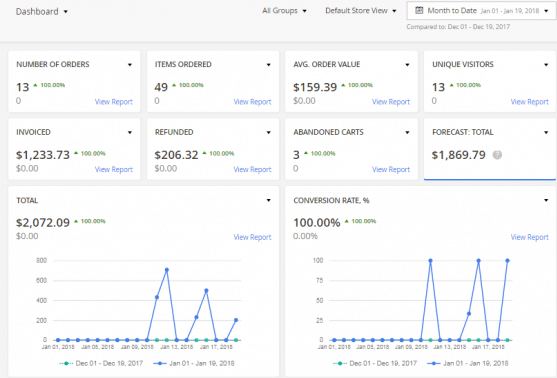View Report for Items Ordered

coord(252,102)
